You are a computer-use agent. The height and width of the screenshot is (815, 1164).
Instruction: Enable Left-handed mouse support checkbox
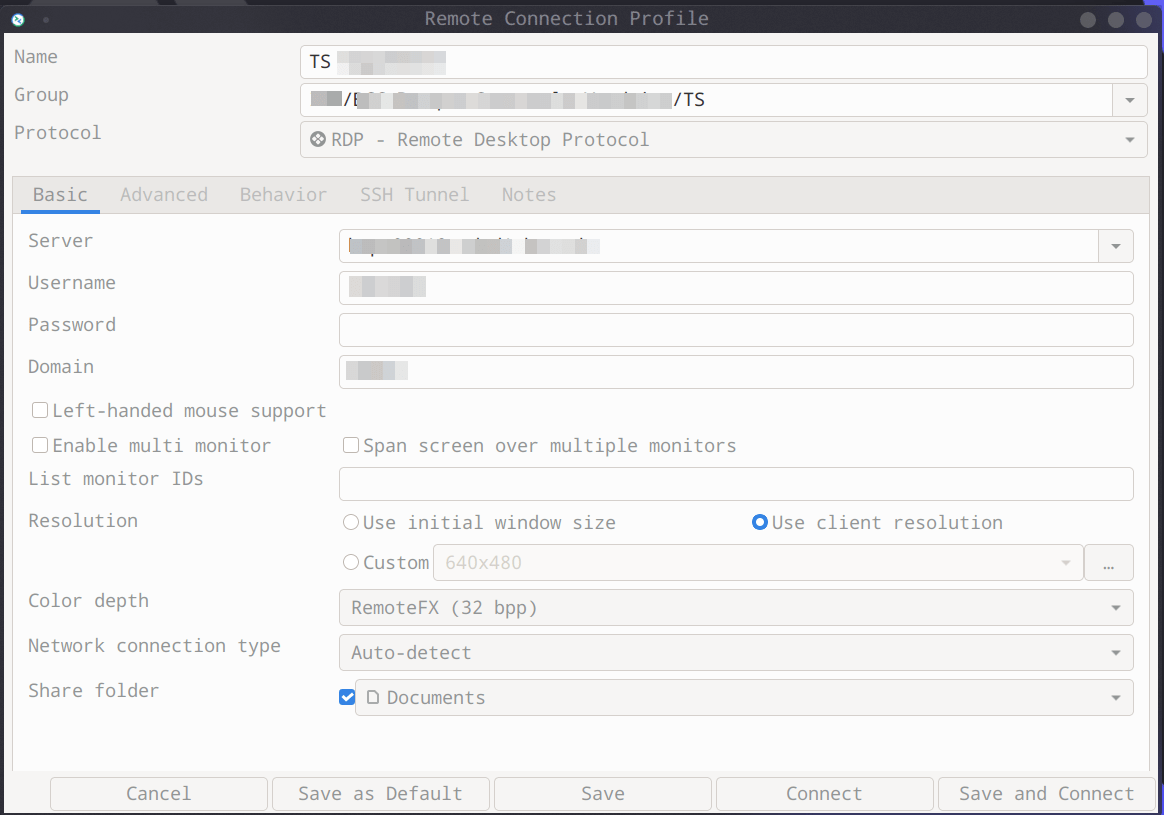point(40,411)
